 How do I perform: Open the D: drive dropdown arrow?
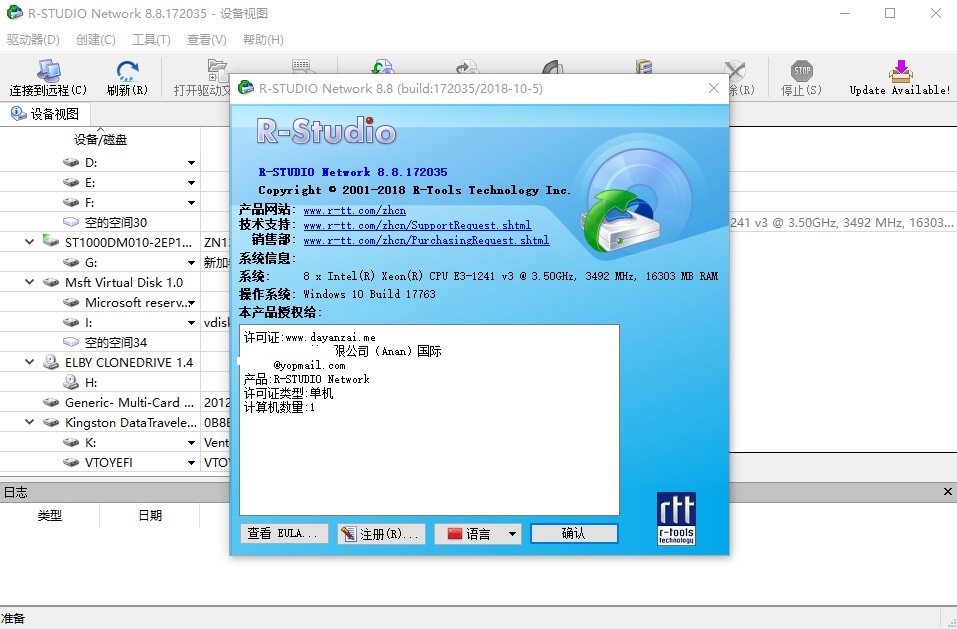pos(191,161)
